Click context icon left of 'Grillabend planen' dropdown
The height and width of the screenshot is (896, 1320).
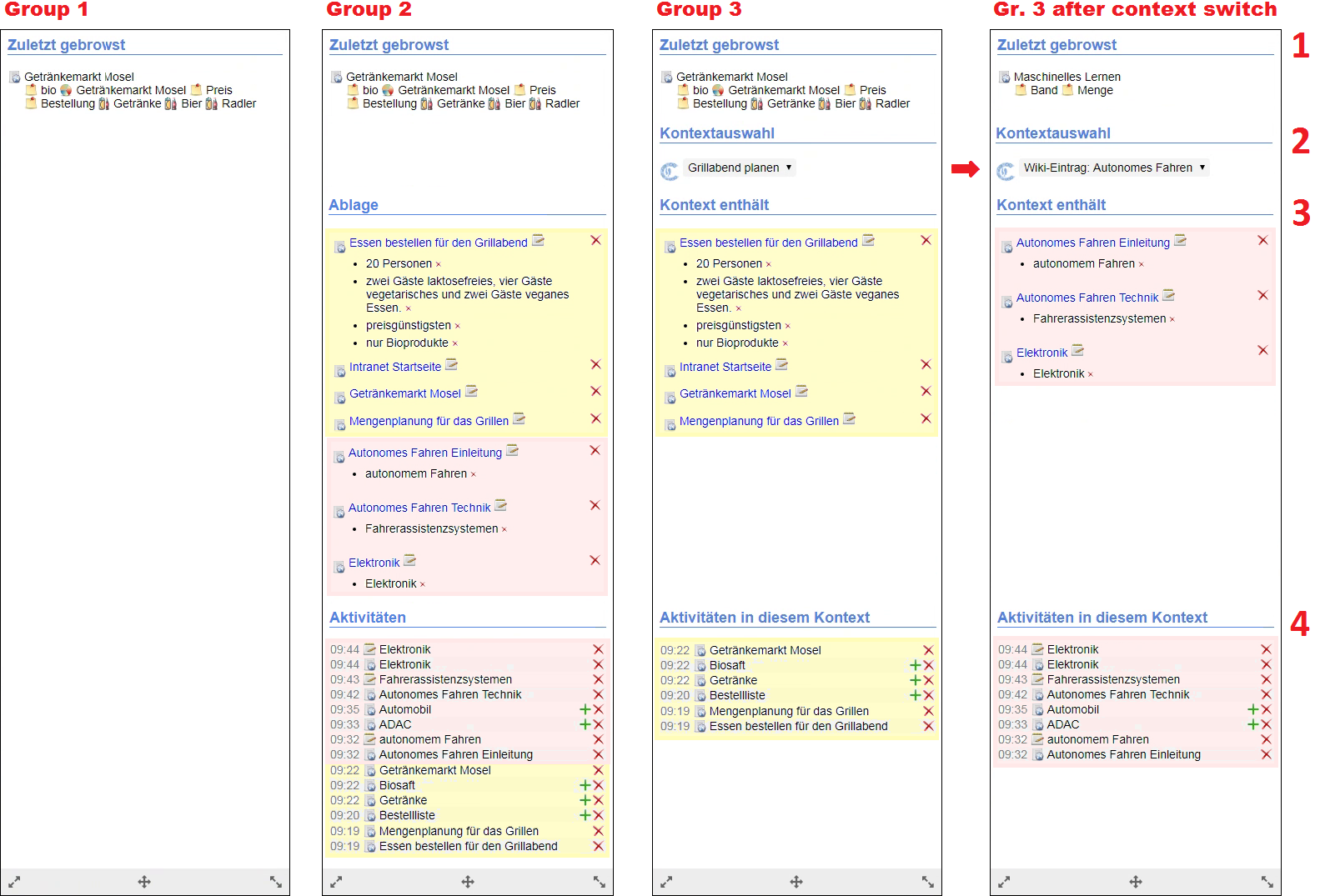[669, 171]
